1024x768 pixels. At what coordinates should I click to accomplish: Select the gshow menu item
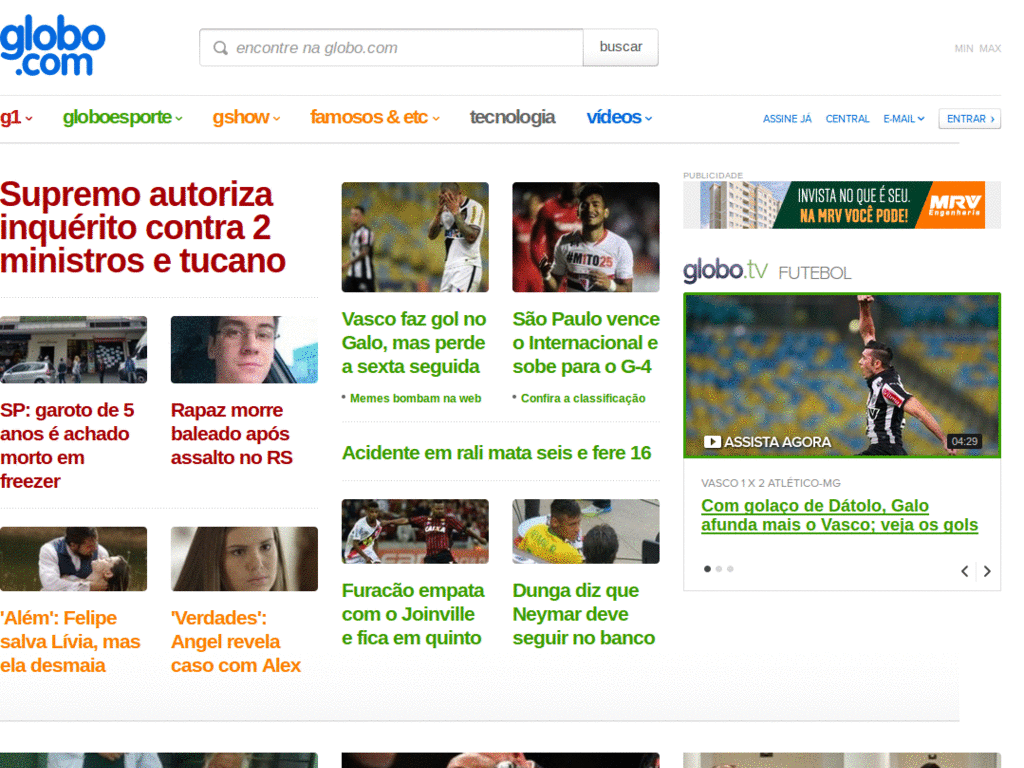click(241, 118)
